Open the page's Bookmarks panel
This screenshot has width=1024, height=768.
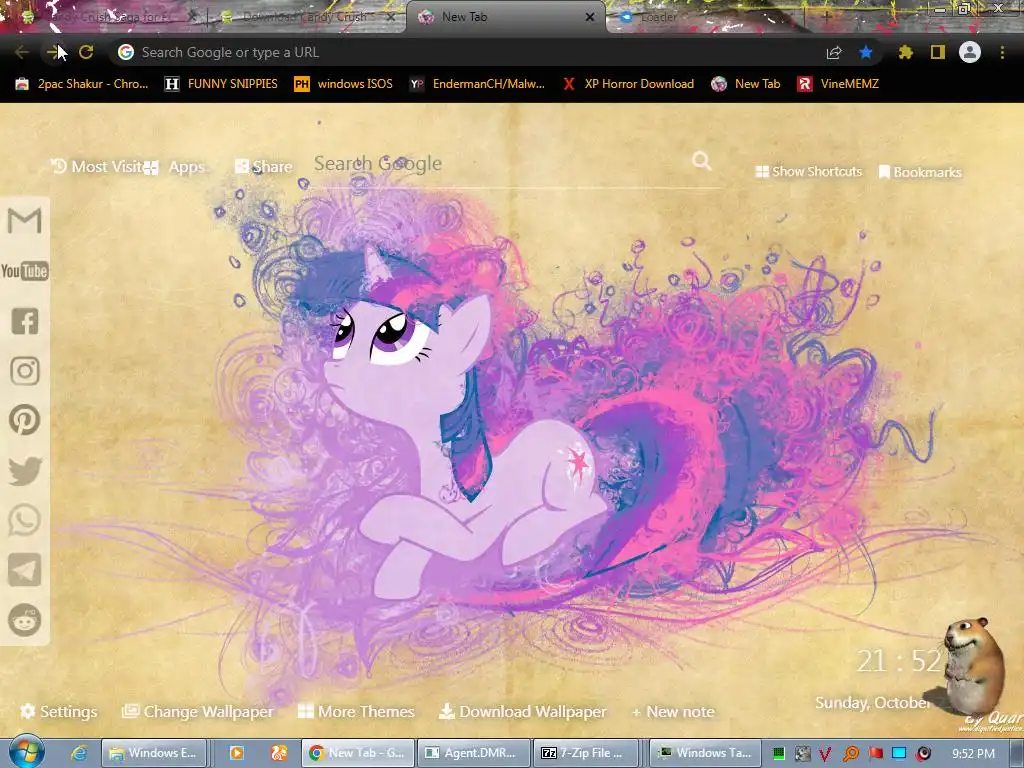click(920, 172)
